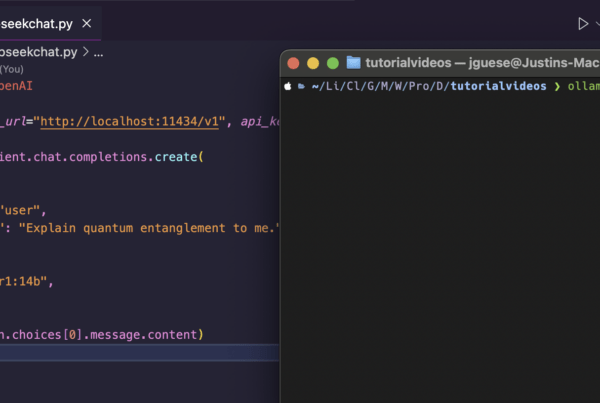Screen dimensions: 600x403
Task: Click the small folder icon in prompt
Action: (302, 86)
